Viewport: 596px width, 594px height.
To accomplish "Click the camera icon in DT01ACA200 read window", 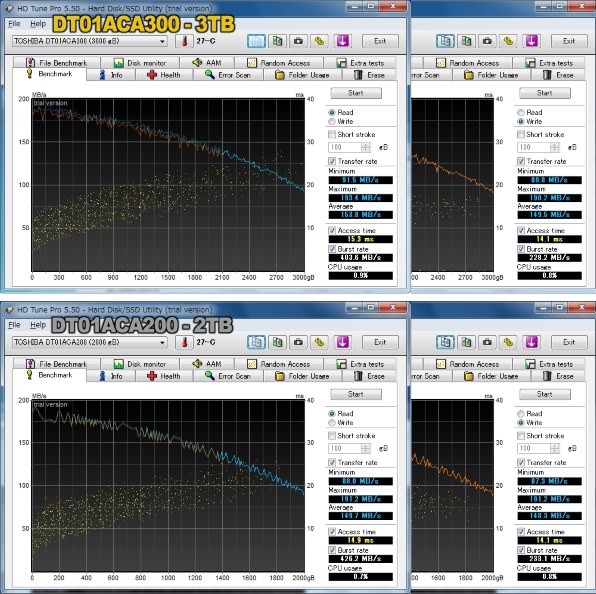I will [298, 342].
